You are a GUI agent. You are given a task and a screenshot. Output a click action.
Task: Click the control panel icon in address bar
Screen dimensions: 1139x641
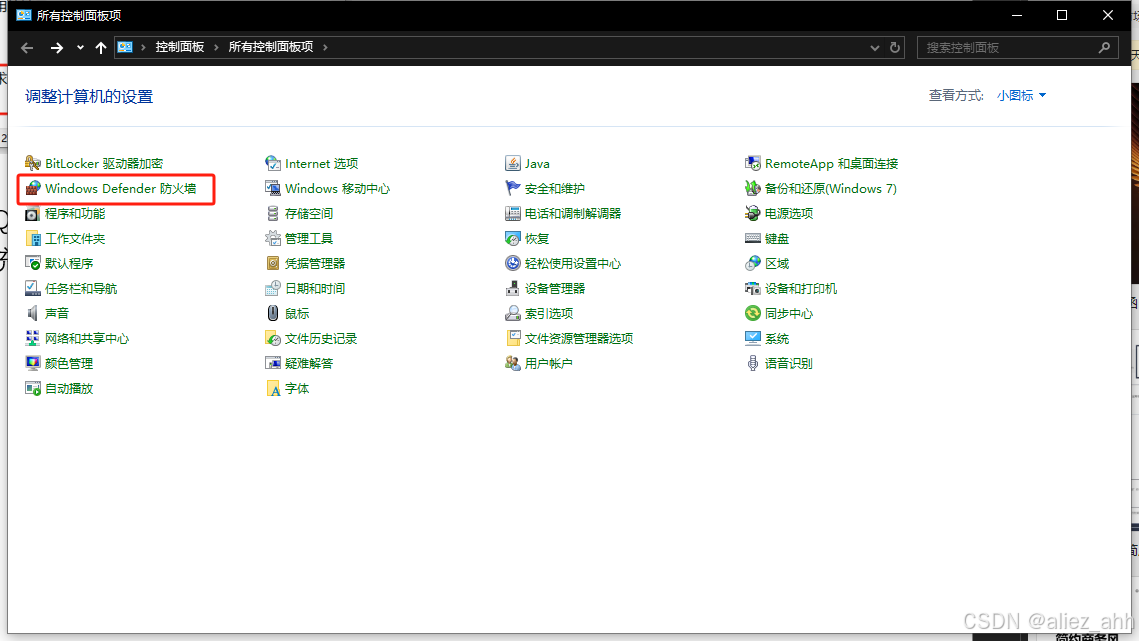click(x=125, y=47)
